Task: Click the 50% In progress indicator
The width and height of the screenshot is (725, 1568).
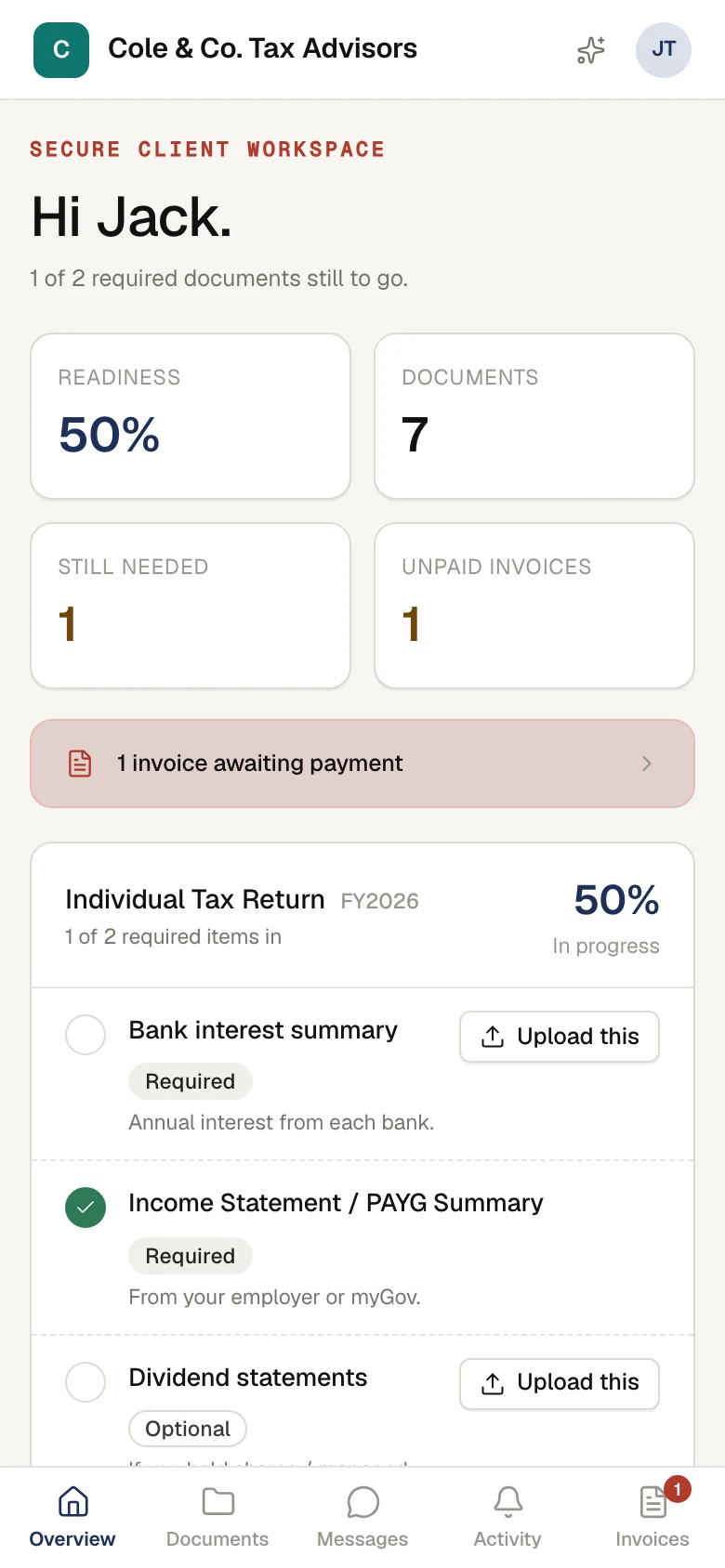Action: click(608, 918)
